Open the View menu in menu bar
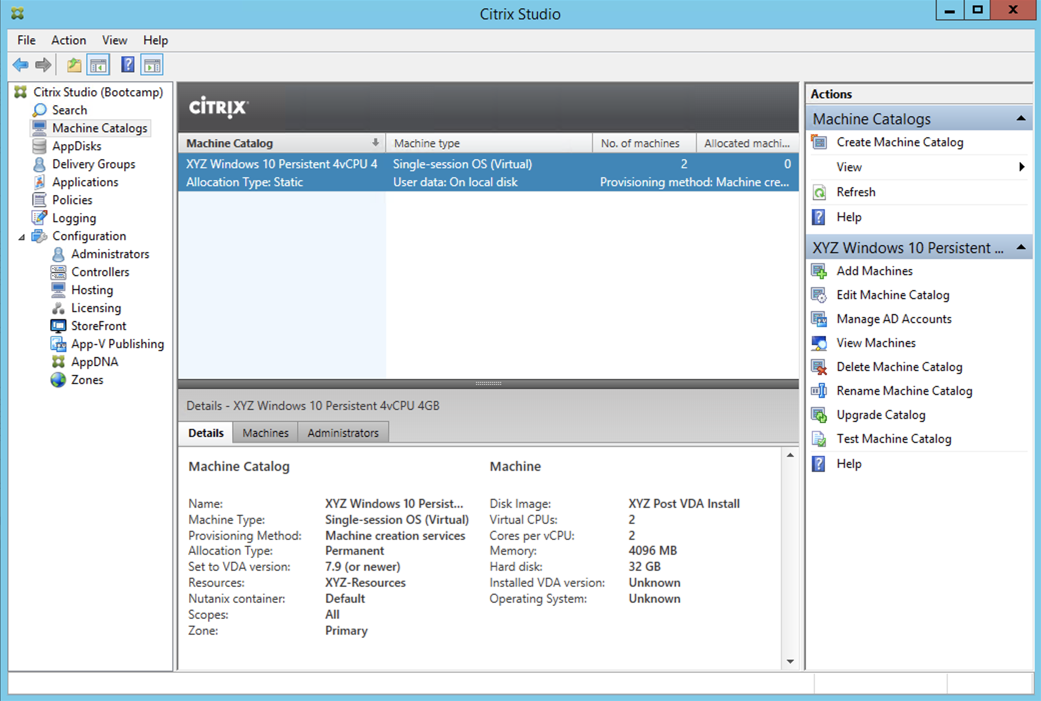The height and width of the screenshot is (701, 1041). pyautogui.click(x=114, y=40)
